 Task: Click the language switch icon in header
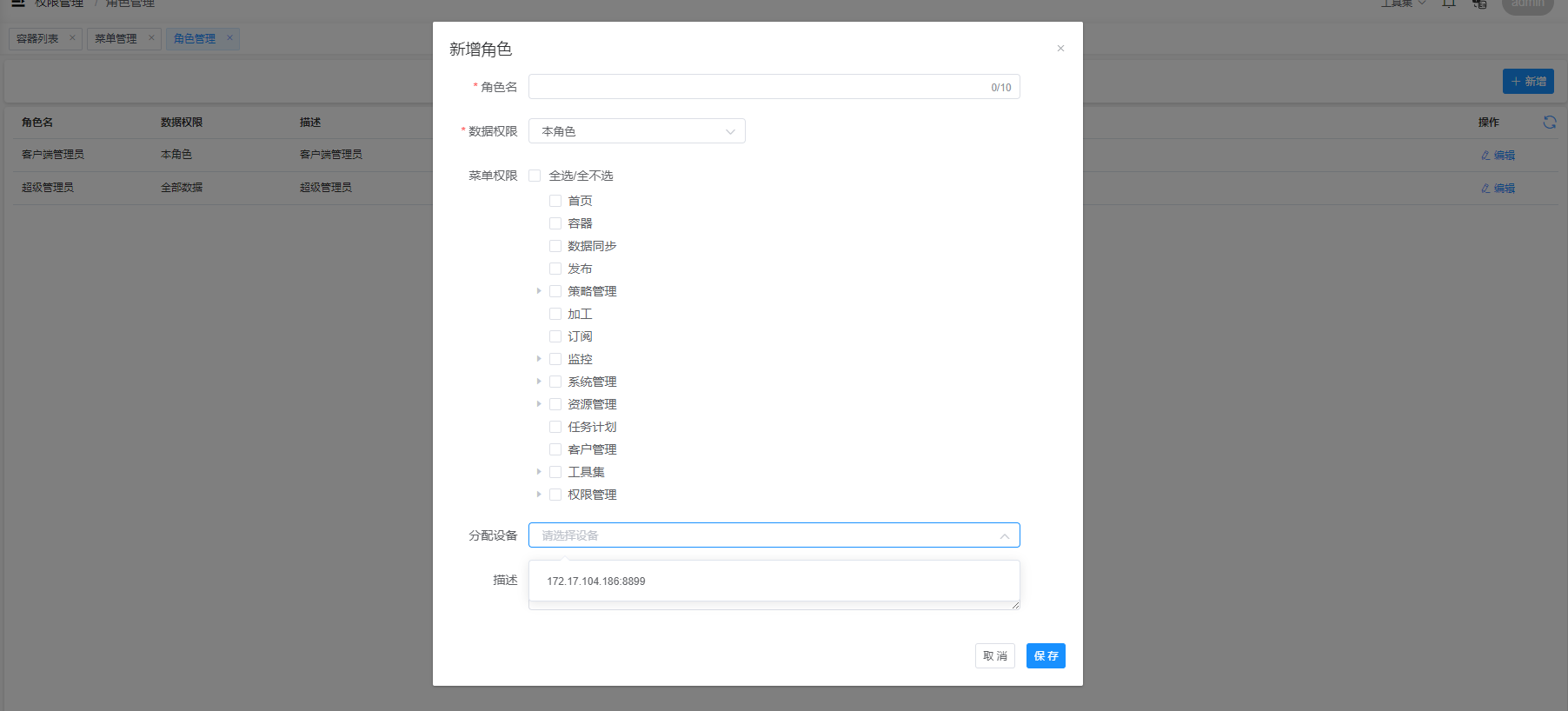tap(1479, 4)
